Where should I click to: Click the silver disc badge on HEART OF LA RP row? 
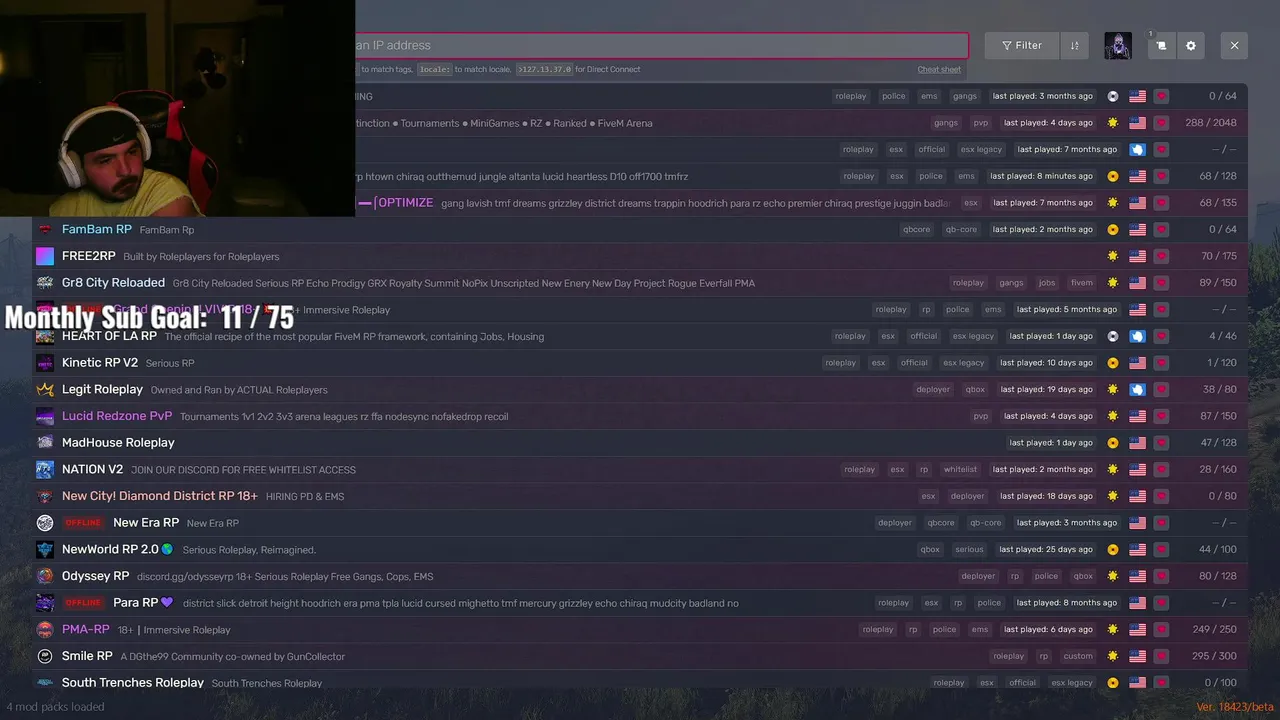click(x=1113, y=336)
